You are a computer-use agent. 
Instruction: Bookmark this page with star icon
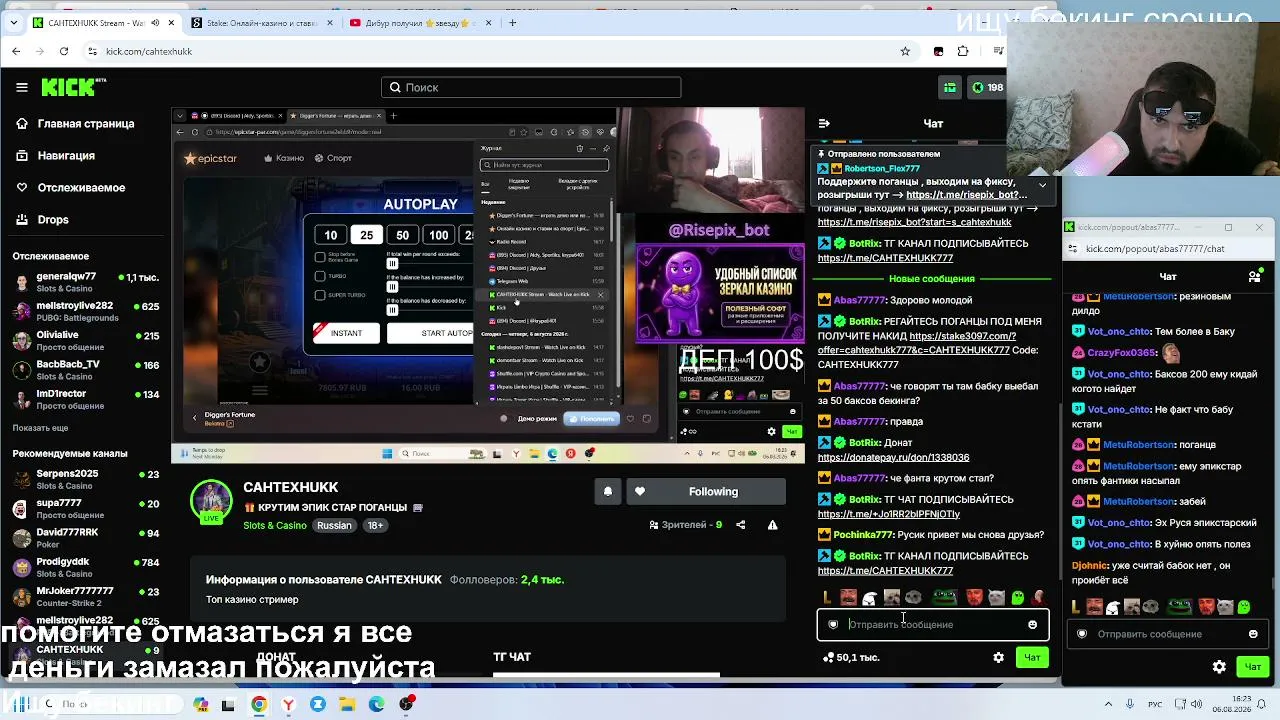coord(905,51)
